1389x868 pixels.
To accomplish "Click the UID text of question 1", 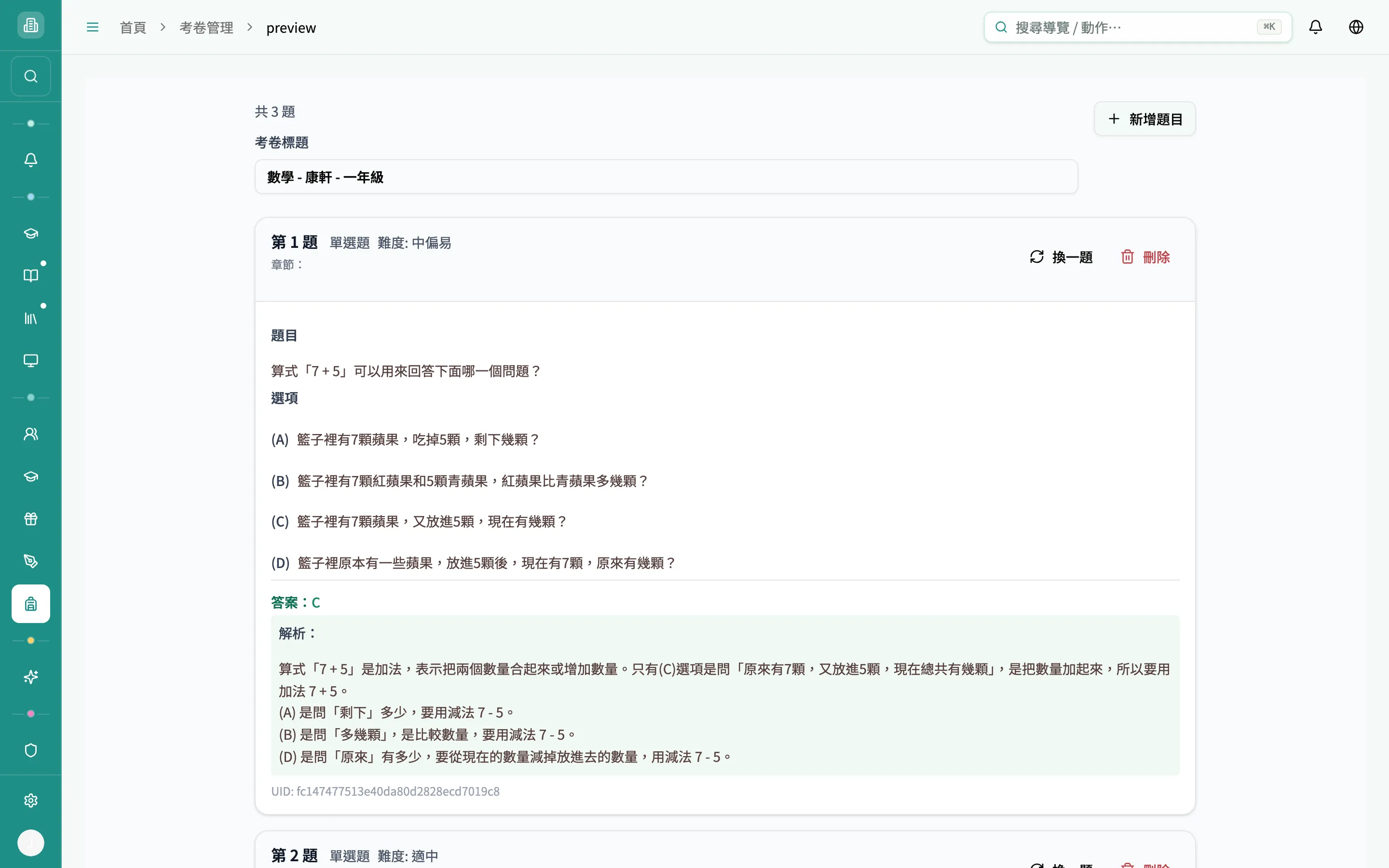I will (x=385, y=791).
